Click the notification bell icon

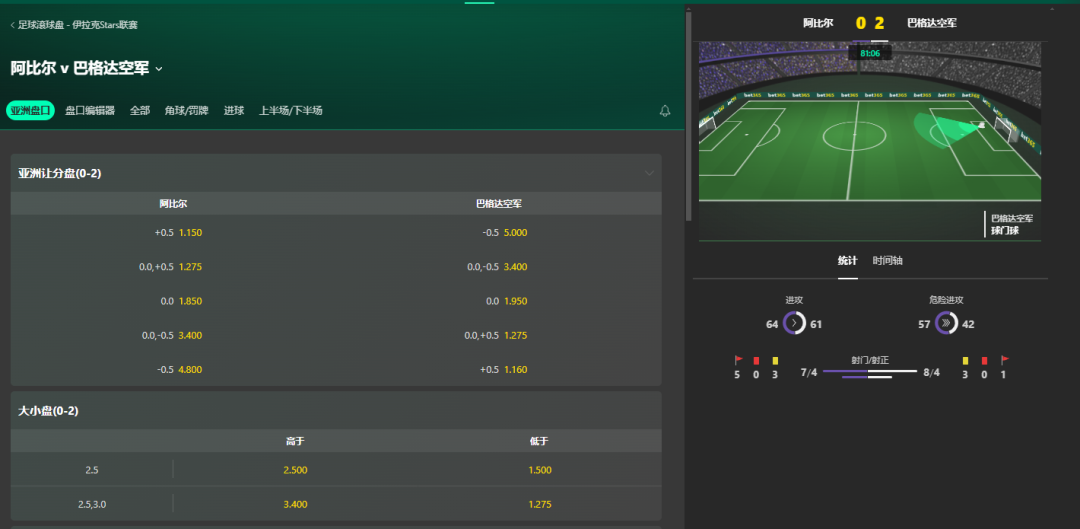[x=665, y=111]
